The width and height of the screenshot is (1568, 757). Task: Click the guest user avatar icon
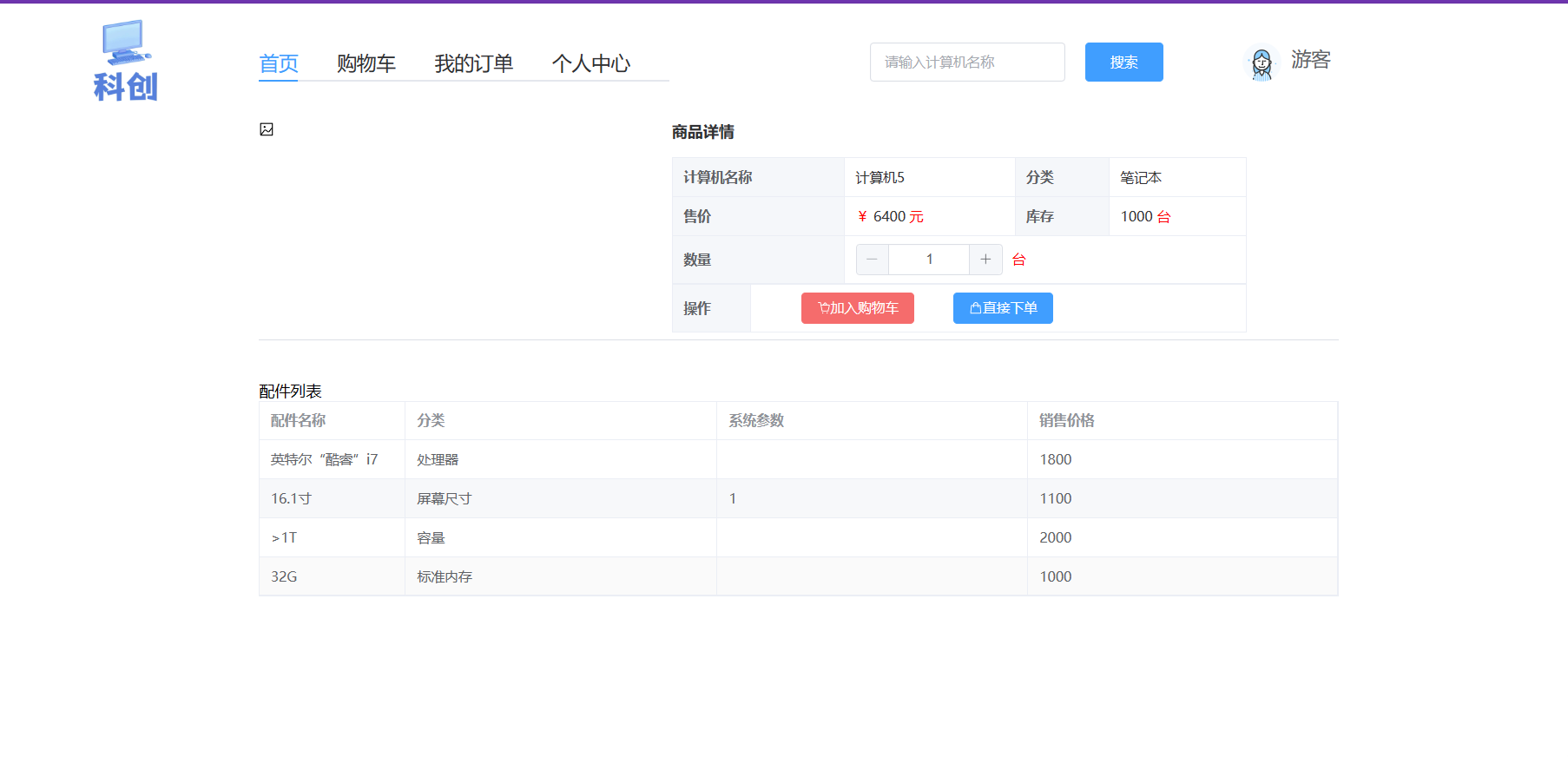pos(1262,63)
